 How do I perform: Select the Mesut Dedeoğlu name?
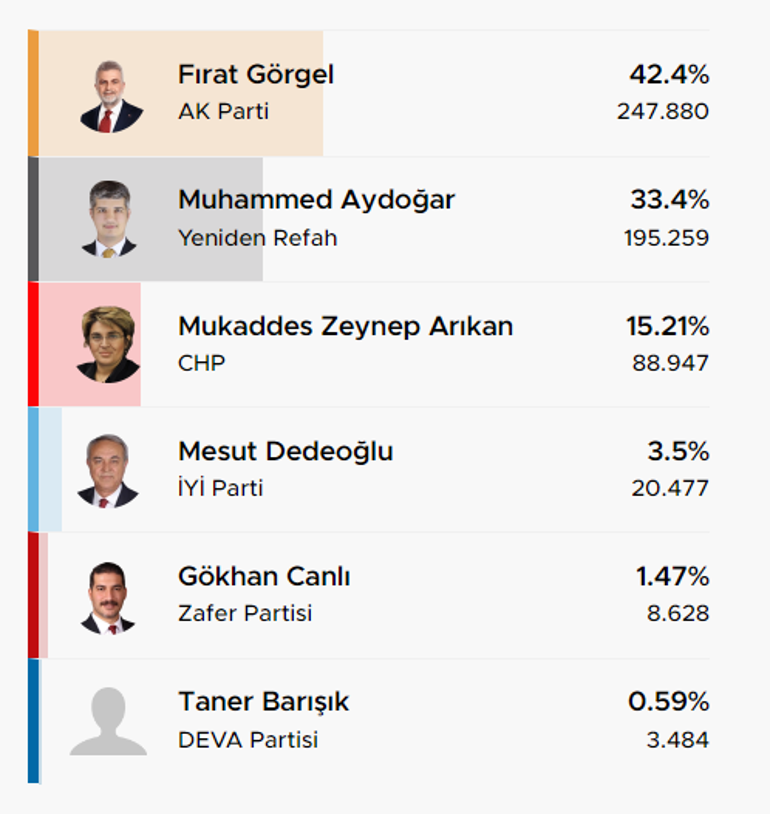pos(286,451)
